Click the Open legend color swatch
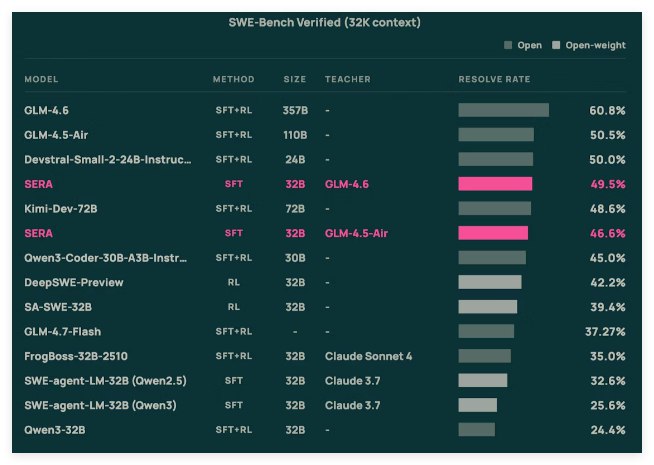 point(509,45)
